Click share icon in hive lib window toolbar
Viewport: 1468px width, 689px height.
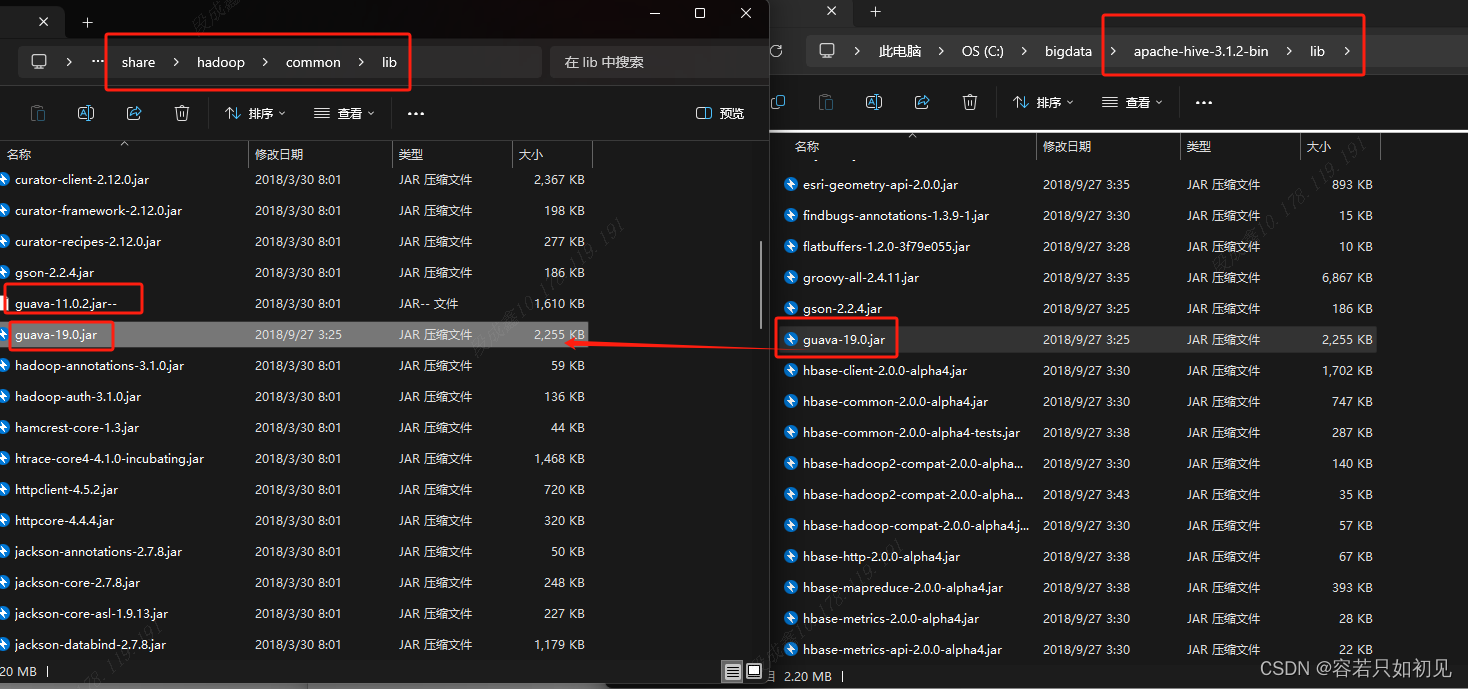click(x=922, y=102)
